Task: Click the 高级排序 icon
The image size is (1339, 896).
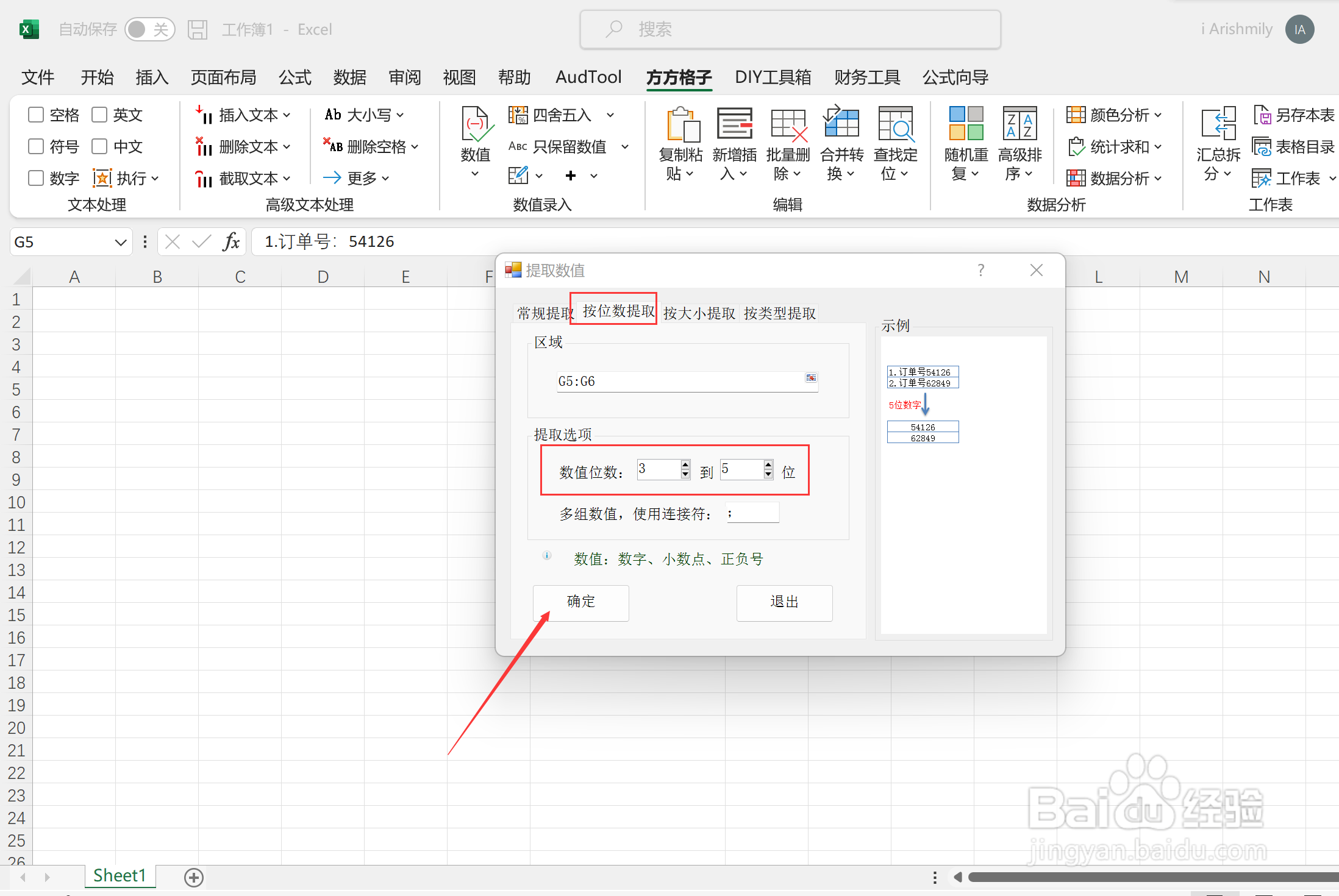Action: [x=1019, y=124]
